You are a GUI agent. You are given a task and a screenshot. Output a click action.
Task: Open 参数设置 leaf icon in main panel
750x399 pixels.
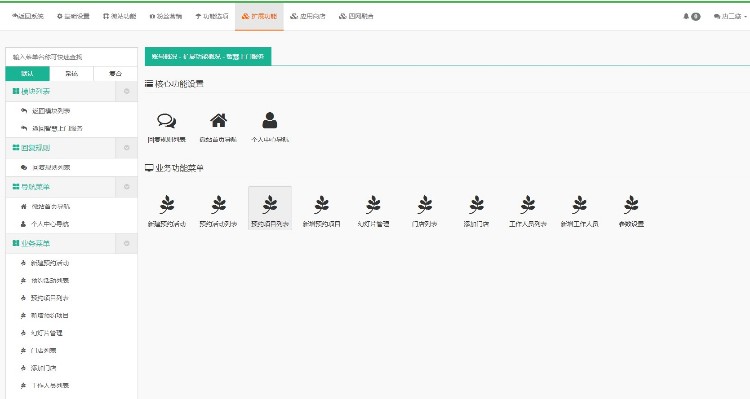pyautogui.click(x=631, y=205)
